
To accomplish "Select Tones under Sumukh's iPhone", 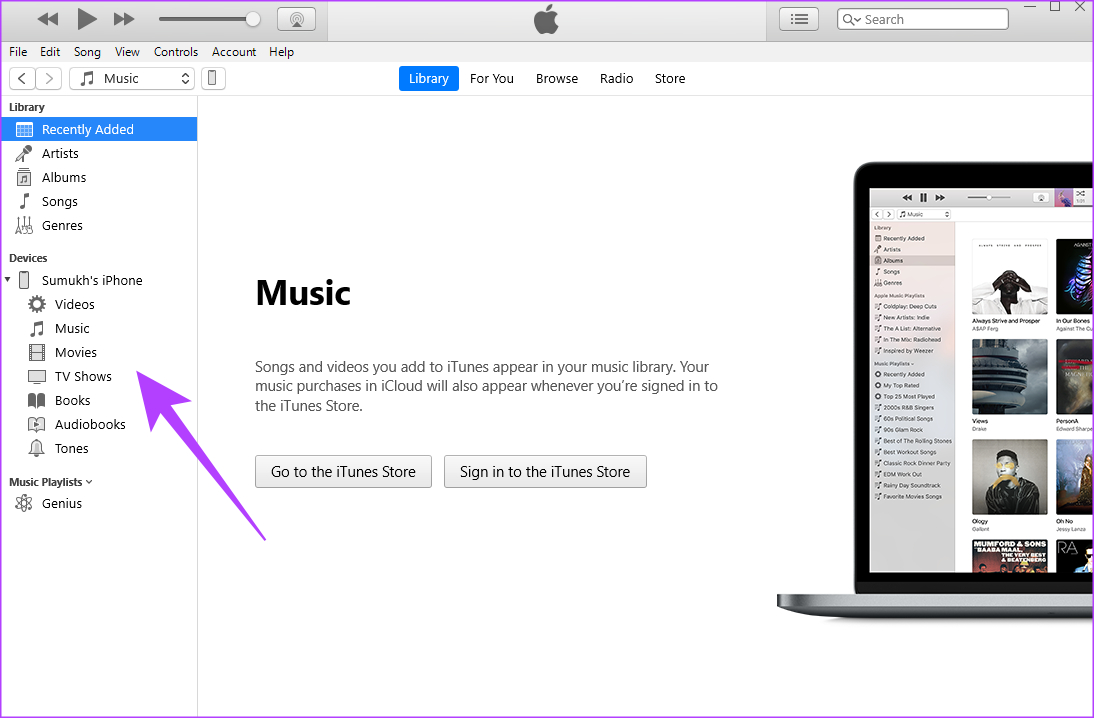I will pyautogui.click(x=70, y=448).
